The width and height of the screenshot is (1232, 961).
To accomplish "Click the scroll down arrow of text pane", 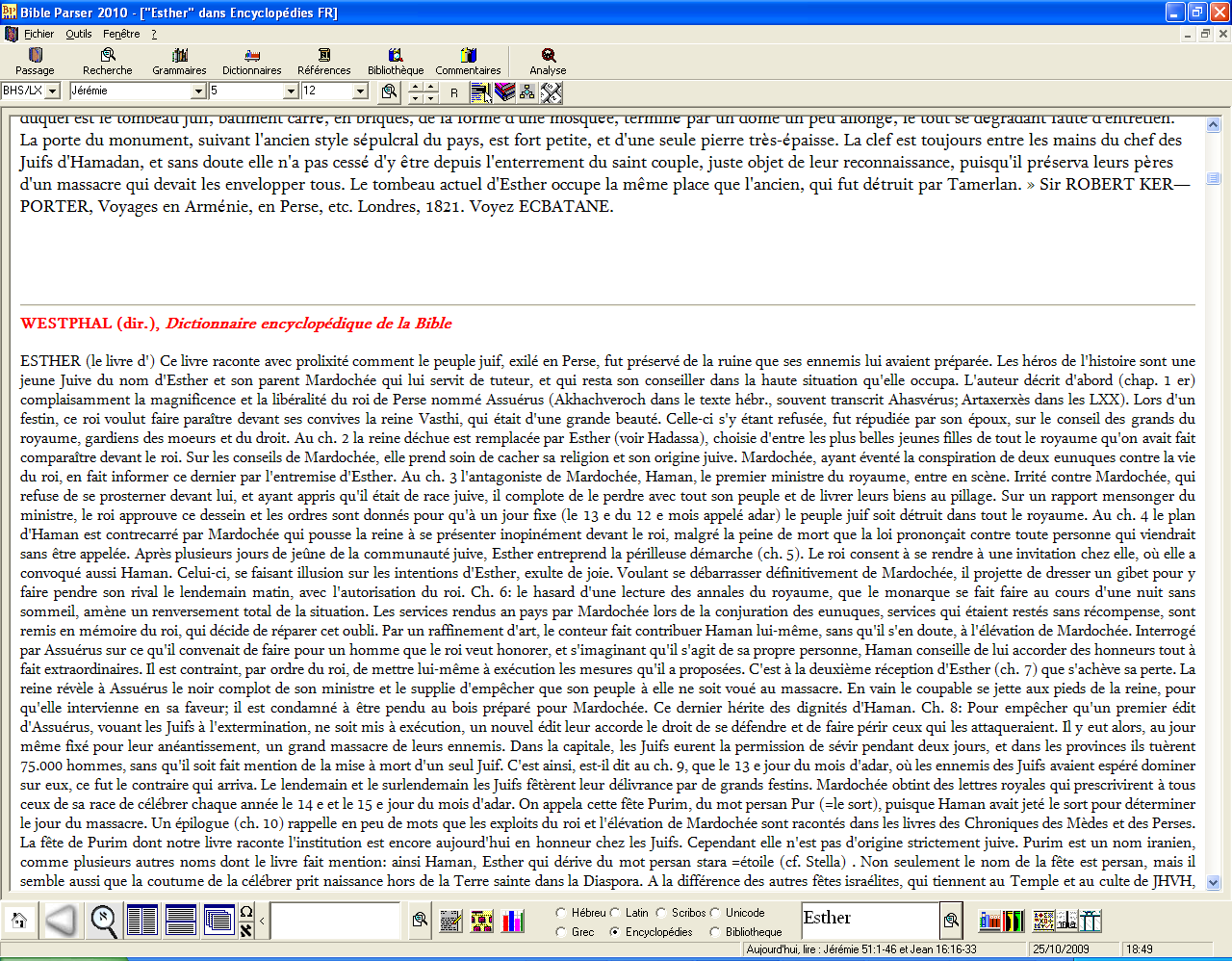I will pos(1213,882).
